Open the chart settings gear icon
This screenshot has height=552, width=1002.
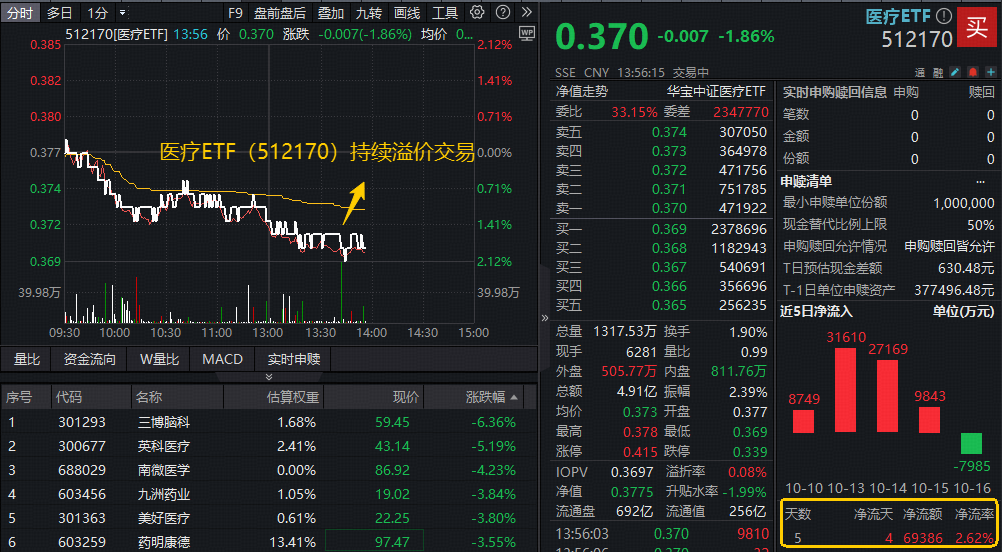pos(476,13)
